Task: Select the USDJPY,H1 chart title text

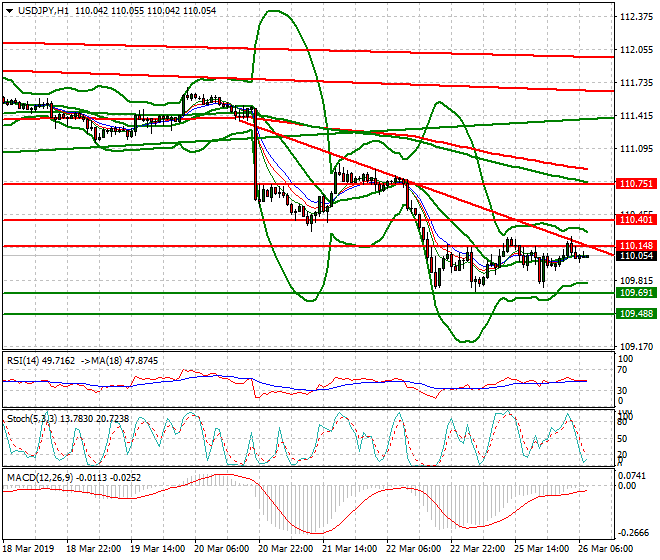Action: [43, 11]
